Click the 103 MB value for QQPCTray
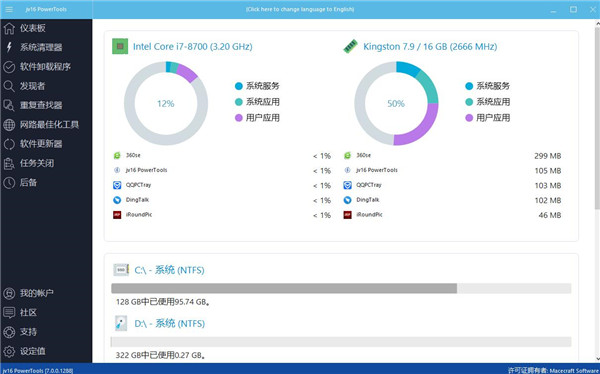The height and width of the screenshot is (374, 600). [548, 186]
